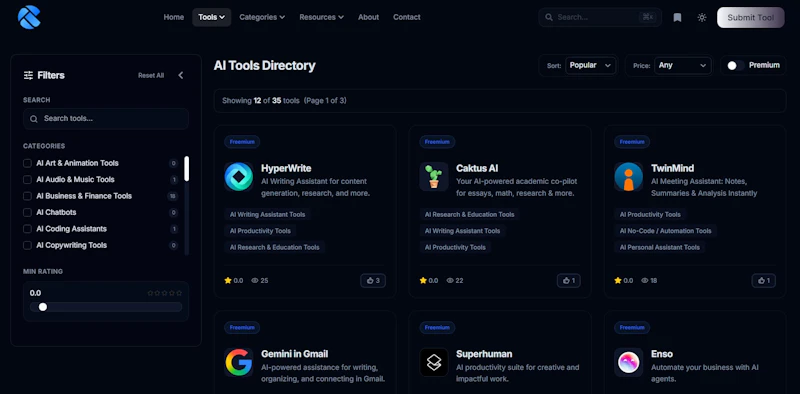The width and height of the screenshot is (800, 394).
Task: Click the star rating on HyperWrite card
Action: (x=234, y=281)
